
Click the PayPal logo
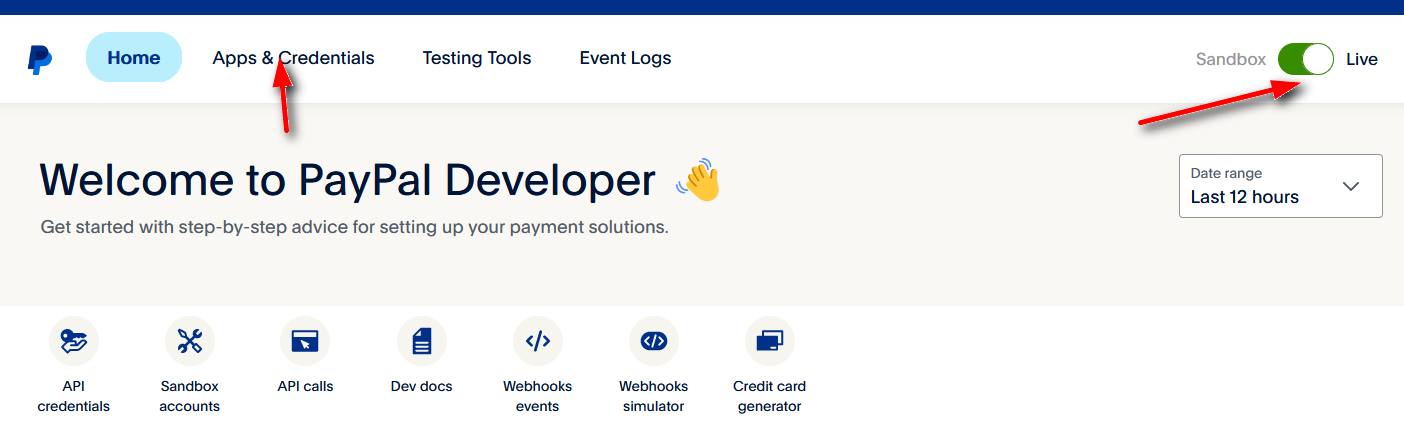[x=40, y=59]
